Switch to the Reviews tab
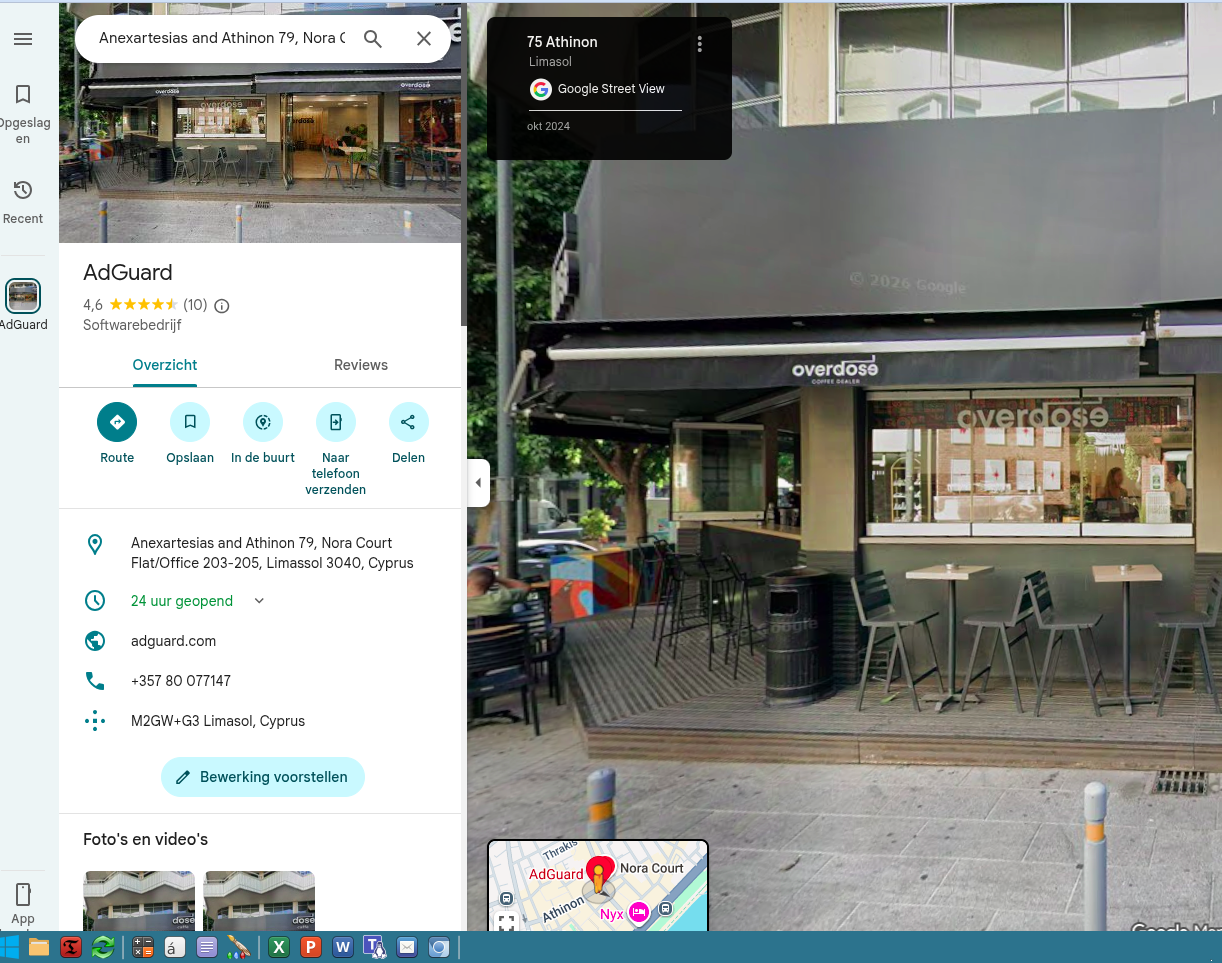 [x=361, y=365]
